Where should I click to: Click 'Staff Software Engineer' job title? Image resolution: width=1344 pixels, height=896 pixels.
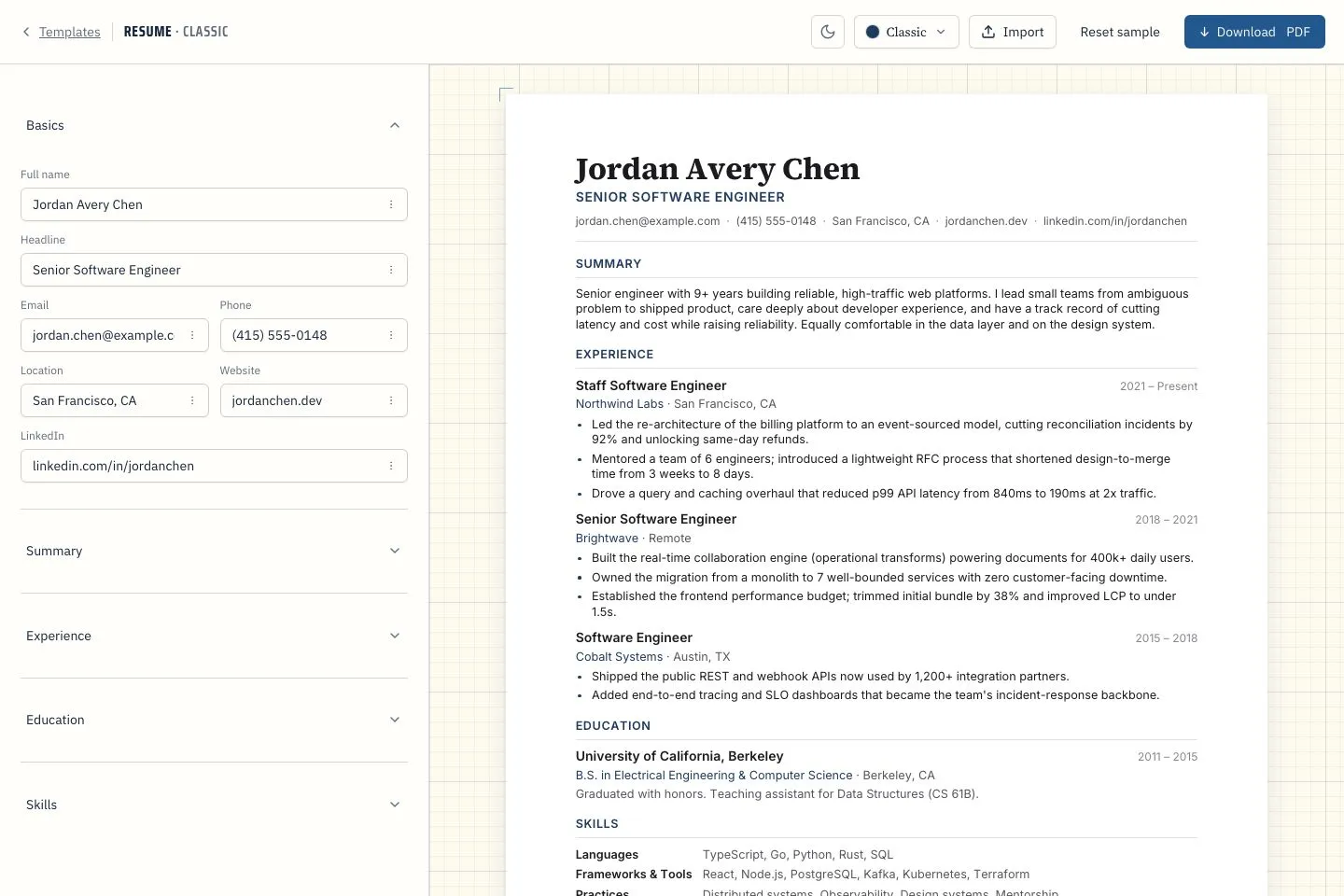click(651, 385)
